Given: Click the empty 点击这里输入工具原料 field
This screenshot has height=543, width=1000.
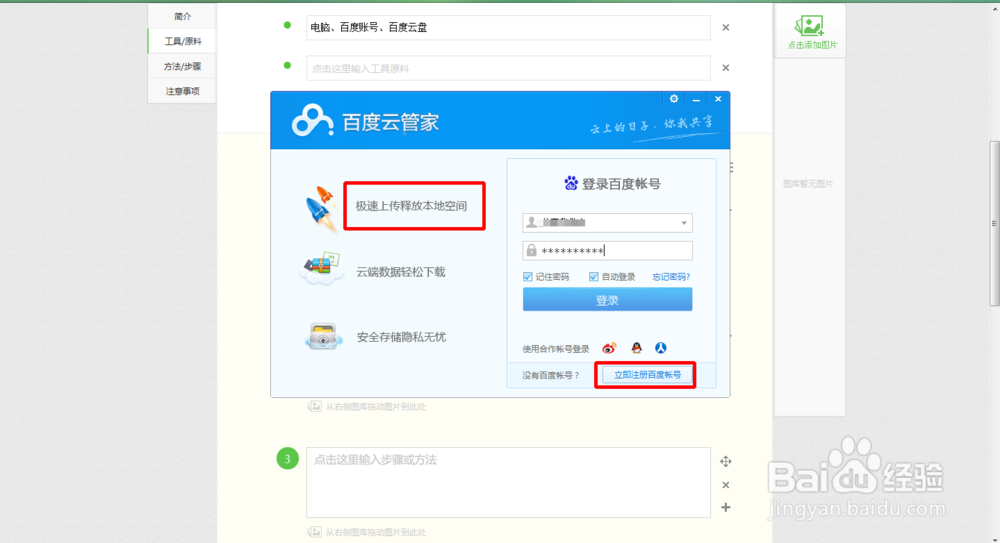Looking at the screenshot, I should (508, 68).
